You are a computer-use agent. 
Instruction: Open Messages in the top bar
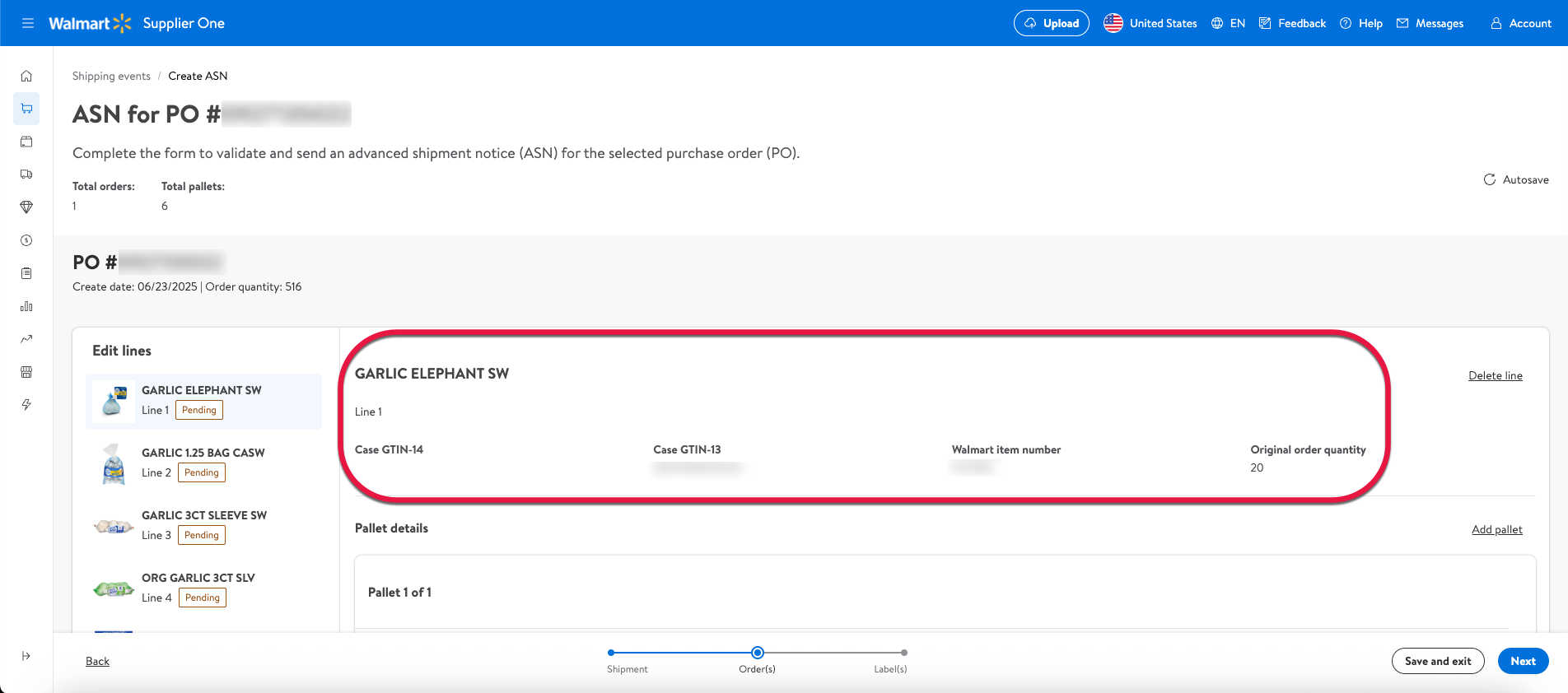[1430, 23]
